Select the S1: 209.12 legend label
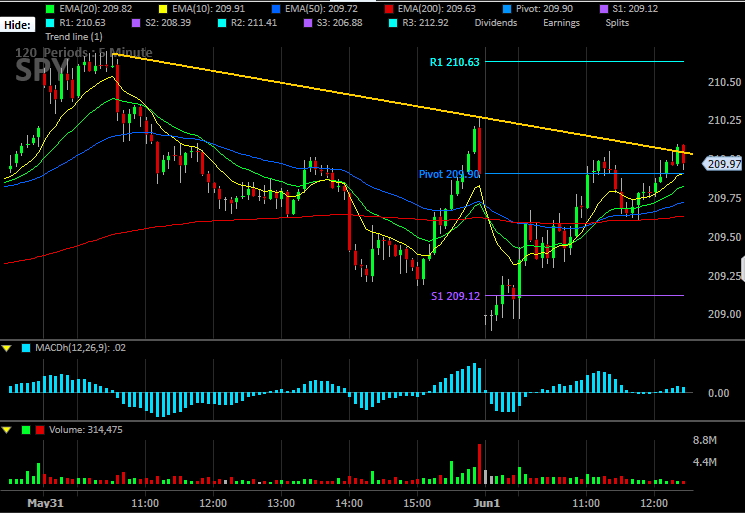Viewport: 745px width, 513px height. (x=636, y=9)
